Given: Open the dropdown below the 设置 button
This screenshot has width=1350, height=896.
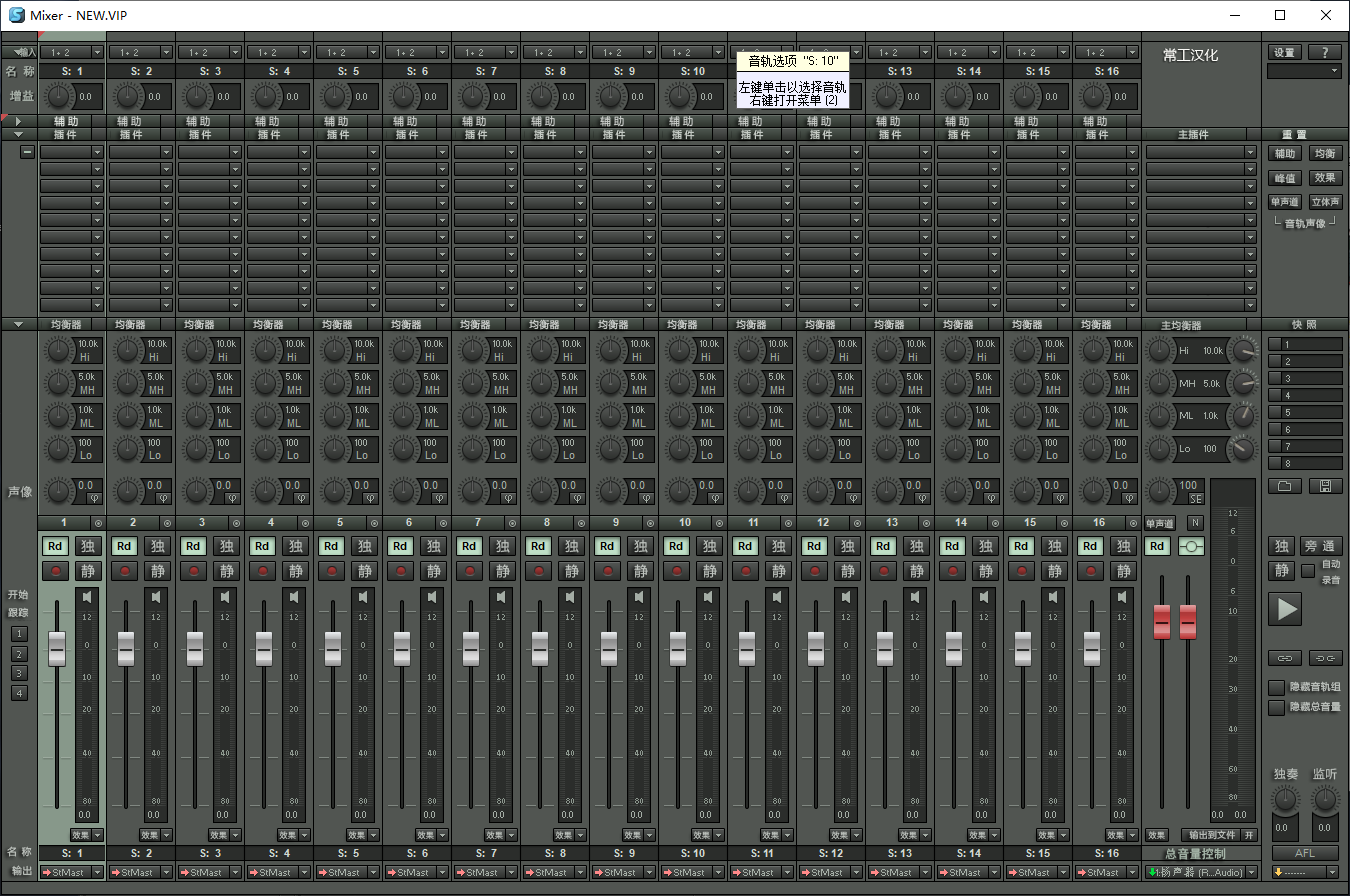Looking at the screenshot, I should 1304,71.
